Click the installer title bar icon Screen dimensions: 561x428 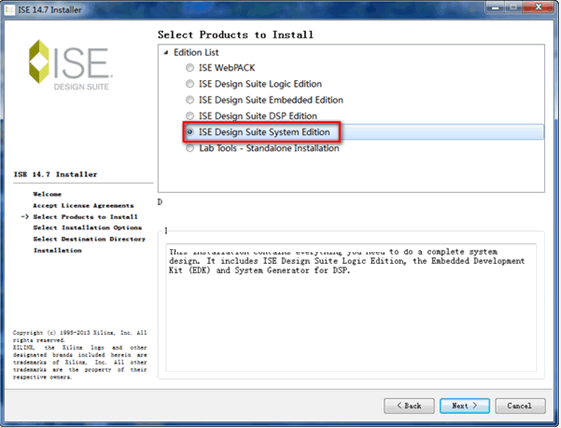[9, 10]
